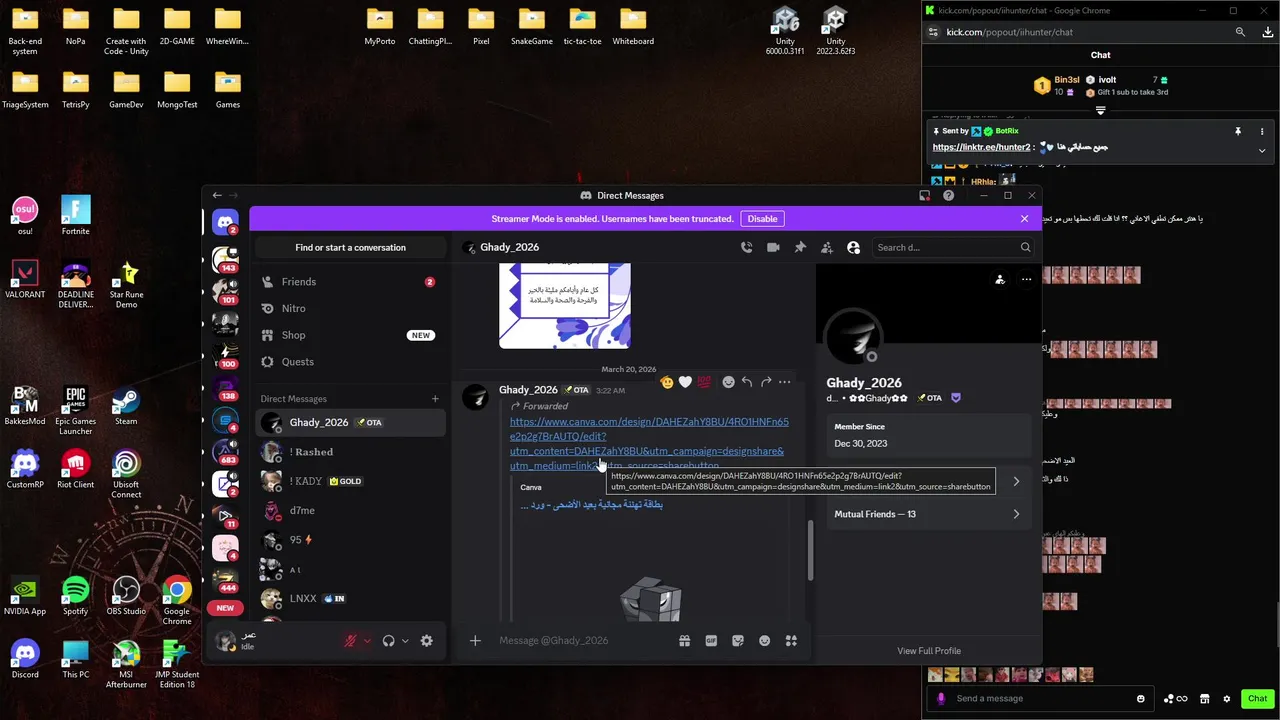
Task: Add 100 reaction to the message
Action: (704, 382)
